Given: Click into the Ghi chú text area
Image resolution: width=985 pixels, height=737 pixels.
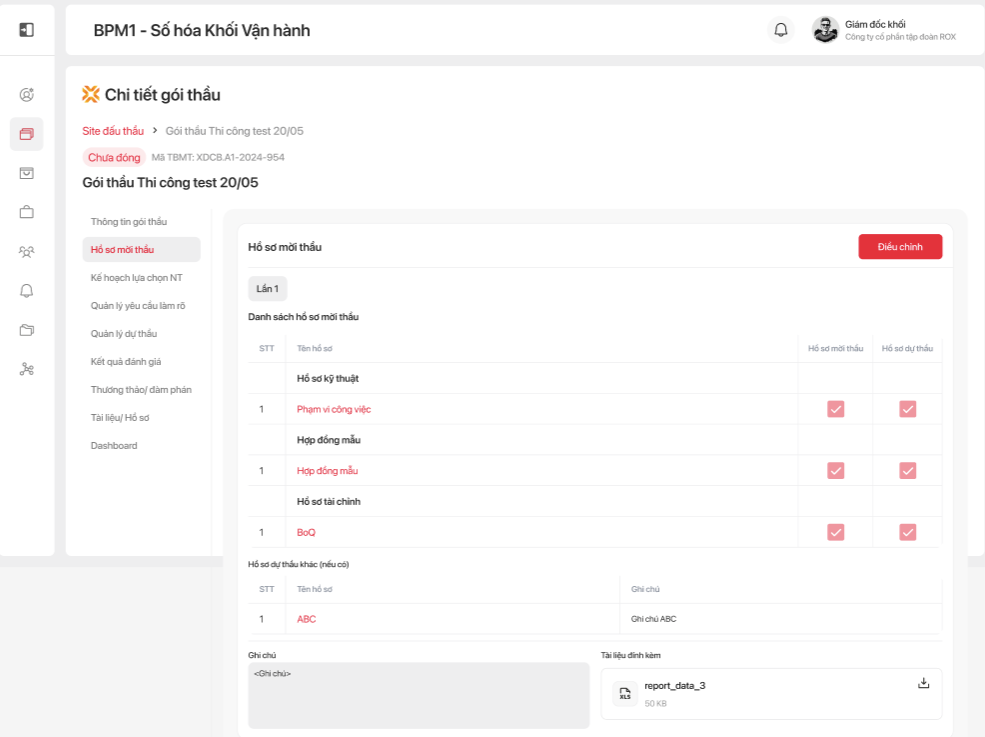Looking at the screenshot, I should [x=418, y=695].
